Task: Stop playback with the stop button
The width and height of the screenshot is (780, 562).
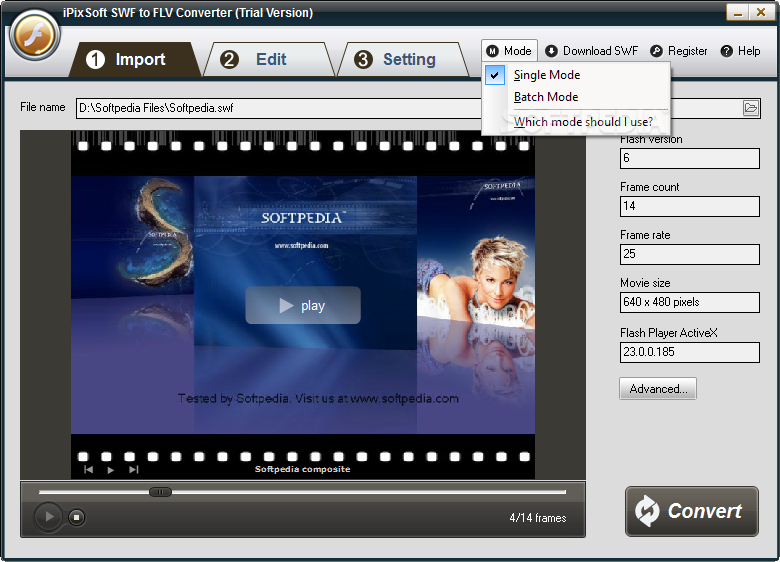Action: [76, 517]
